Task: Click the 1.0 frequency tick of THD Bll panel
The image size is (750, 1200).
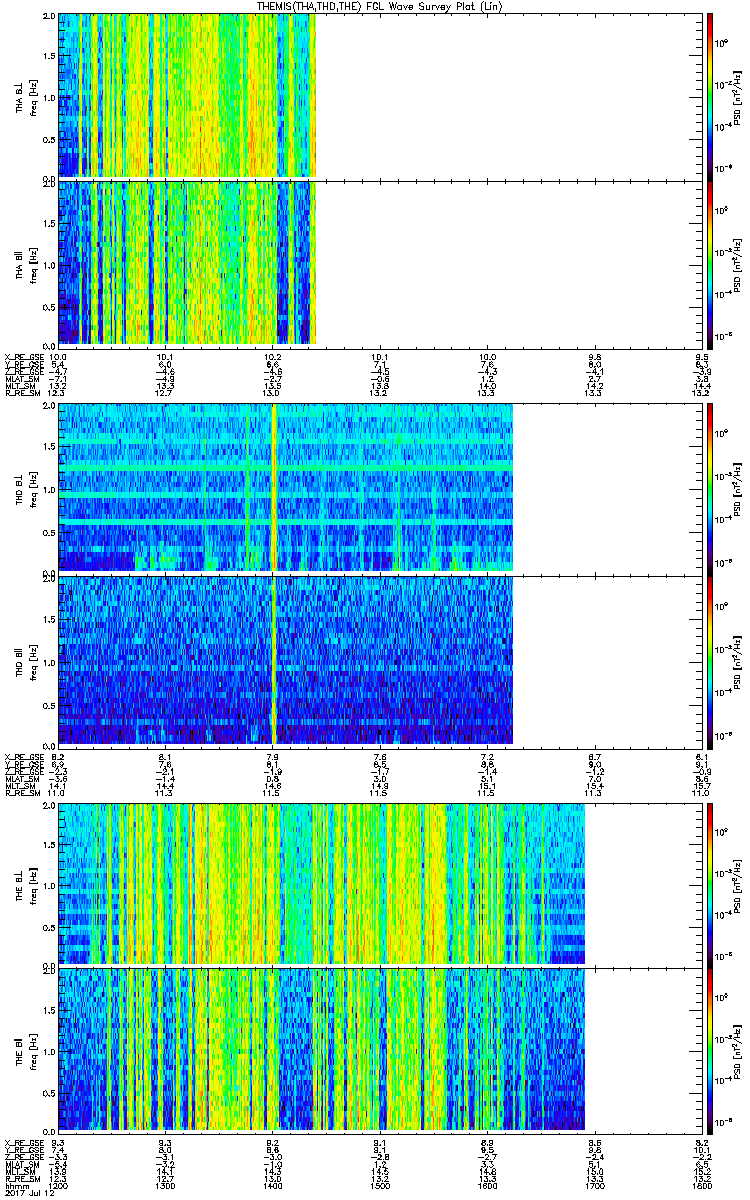Action: click(x=49, y=661)
